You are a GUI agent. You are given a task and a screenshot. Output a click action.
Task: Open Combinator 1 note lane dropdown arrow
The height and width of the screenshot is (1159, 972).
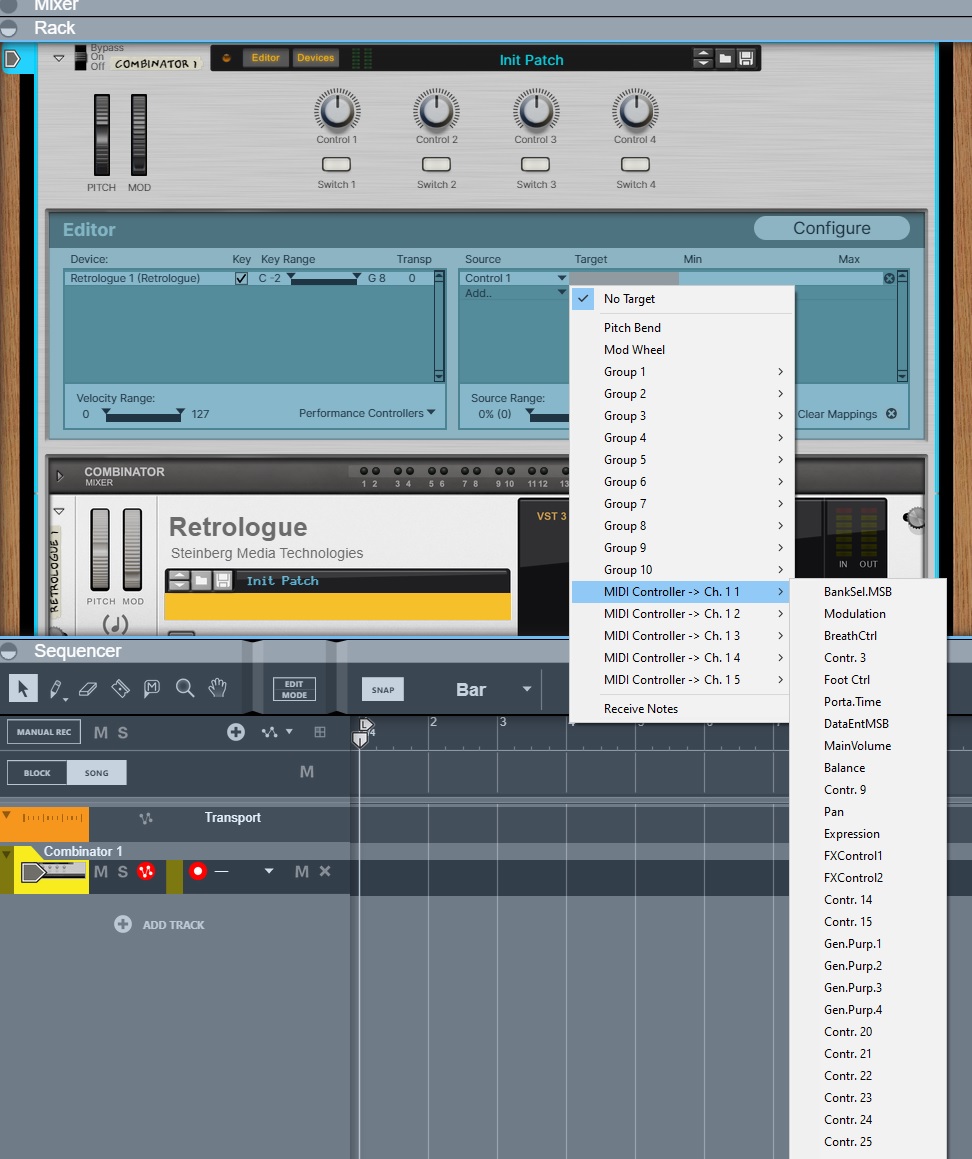coord(269,871)
